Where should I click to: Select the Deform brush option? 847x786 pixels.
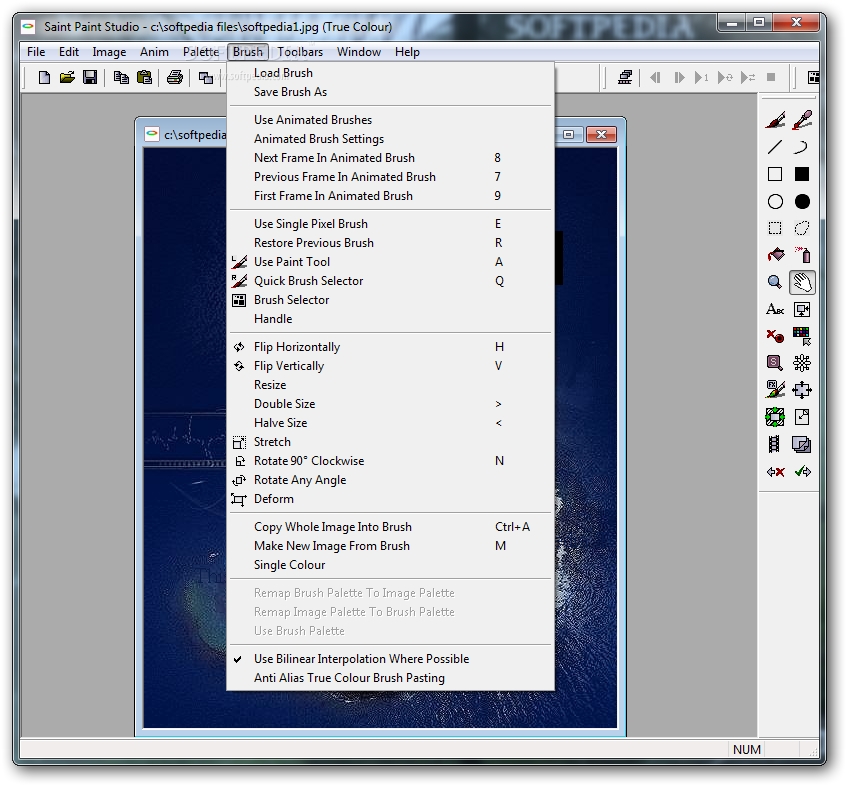tap(390, 498)
